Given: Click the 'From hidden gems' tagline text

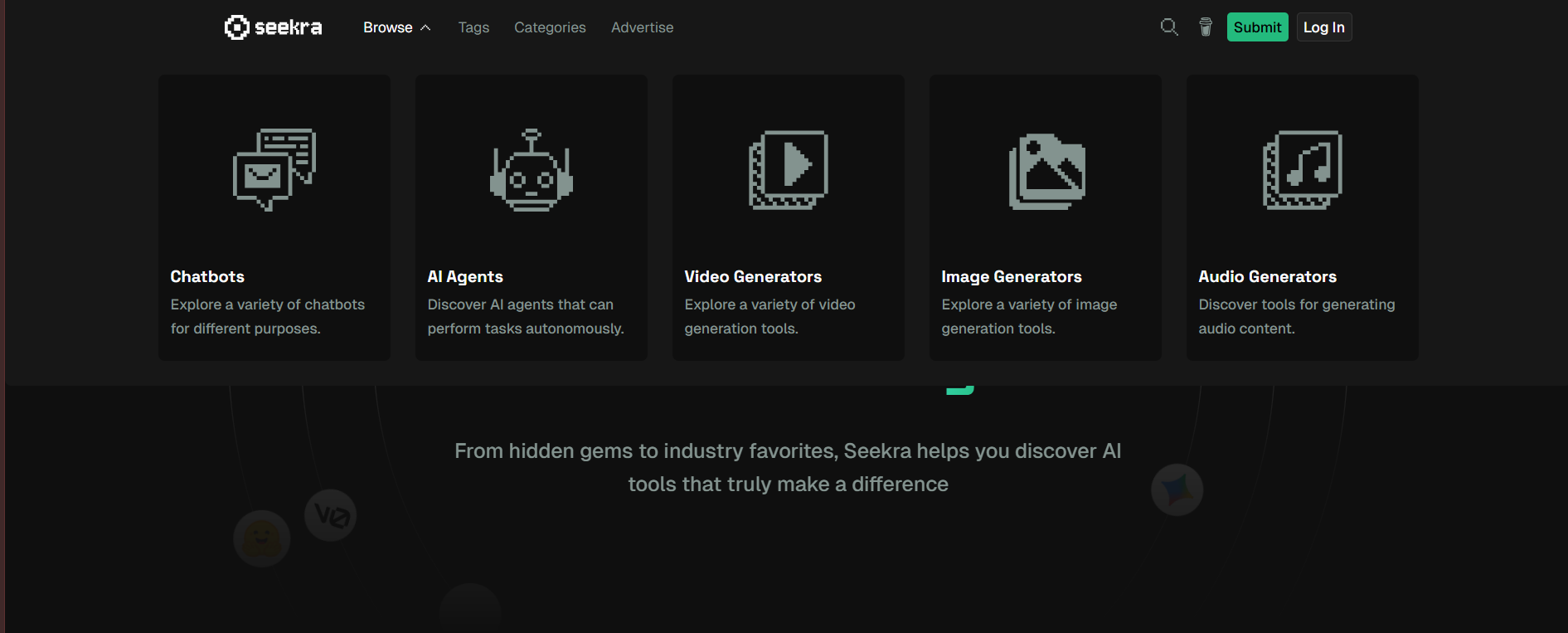Looking at the screenshot, I should coord(788,467).
